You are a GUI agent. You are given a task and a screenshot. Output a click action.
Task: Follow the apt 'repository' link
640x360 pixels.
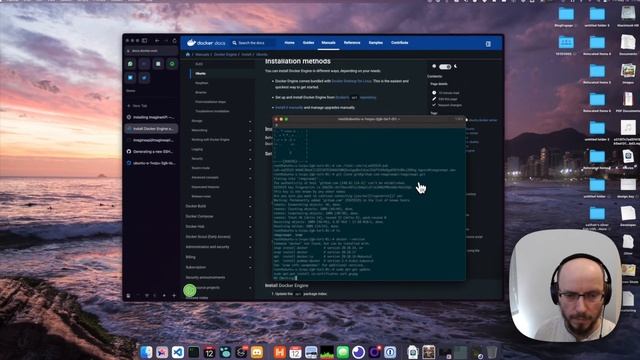(x=368, y=98)
